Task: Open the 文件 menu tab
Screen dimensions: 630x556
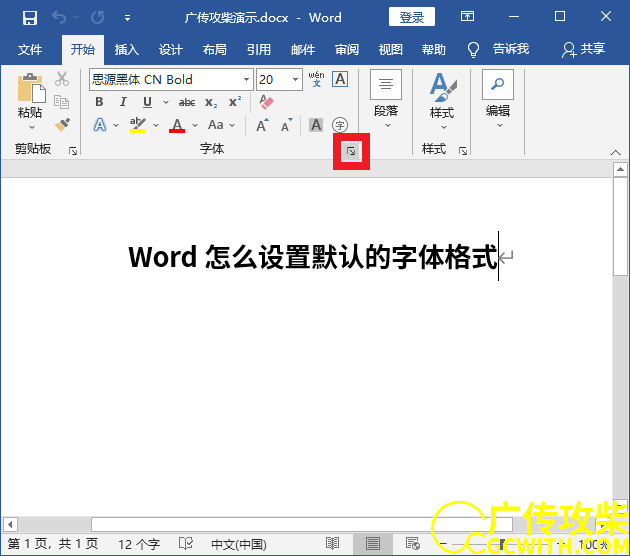Action: coord(30,49)
